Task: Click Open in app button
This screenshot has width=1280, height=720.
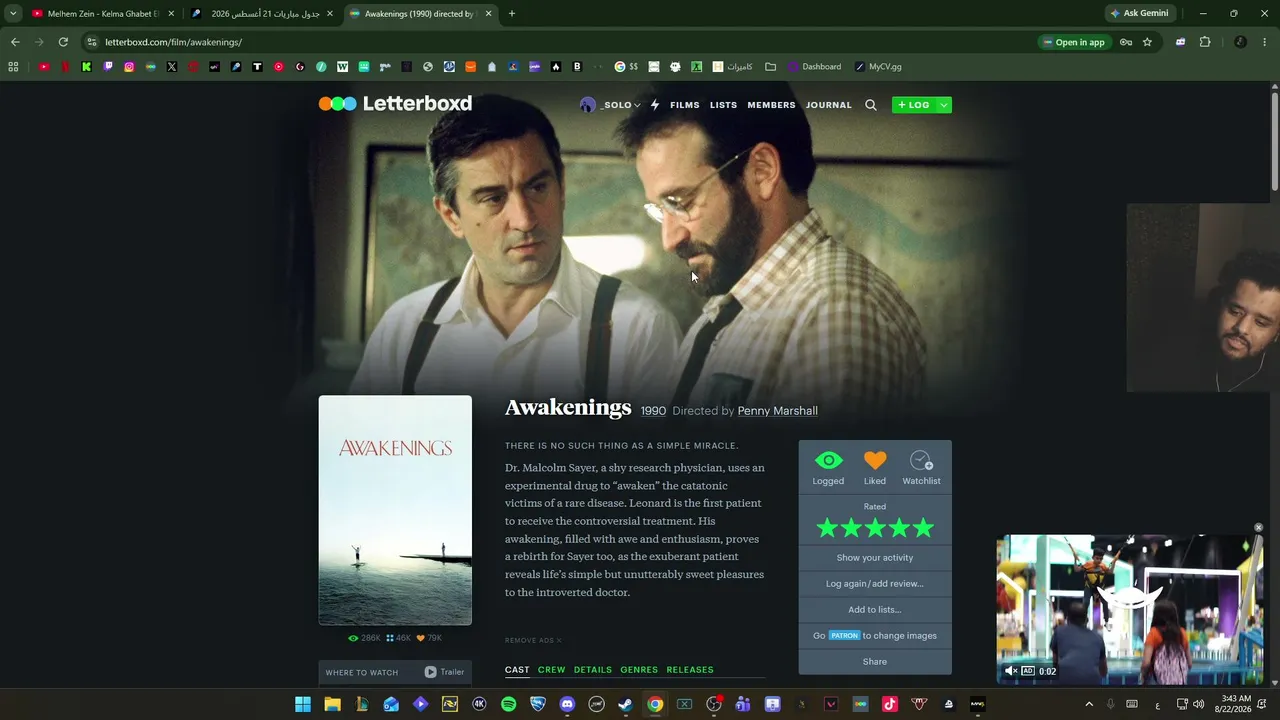Action: point(1074,42)
